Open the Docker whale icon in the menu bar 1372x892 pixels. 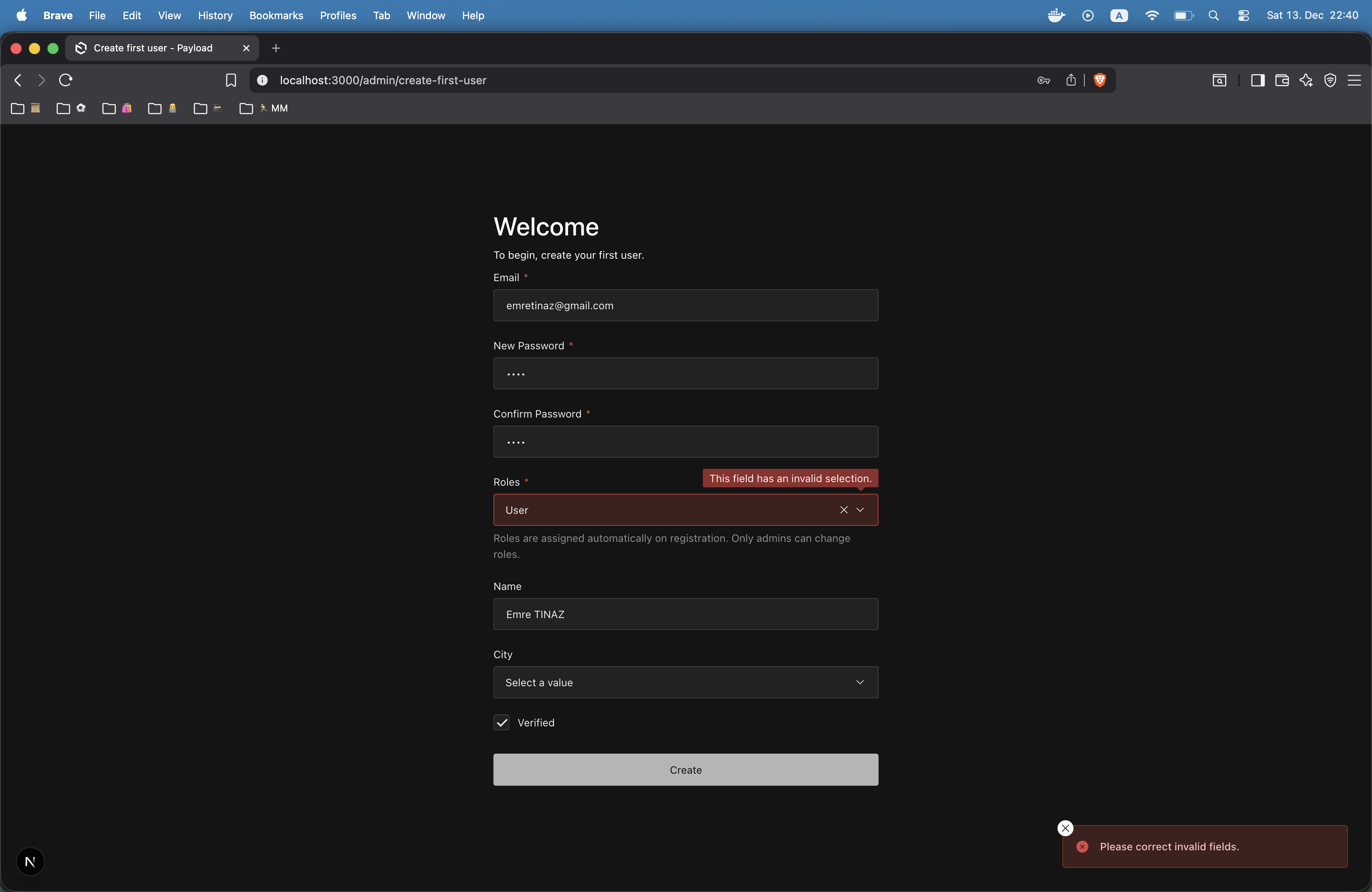coord(1056,16)
